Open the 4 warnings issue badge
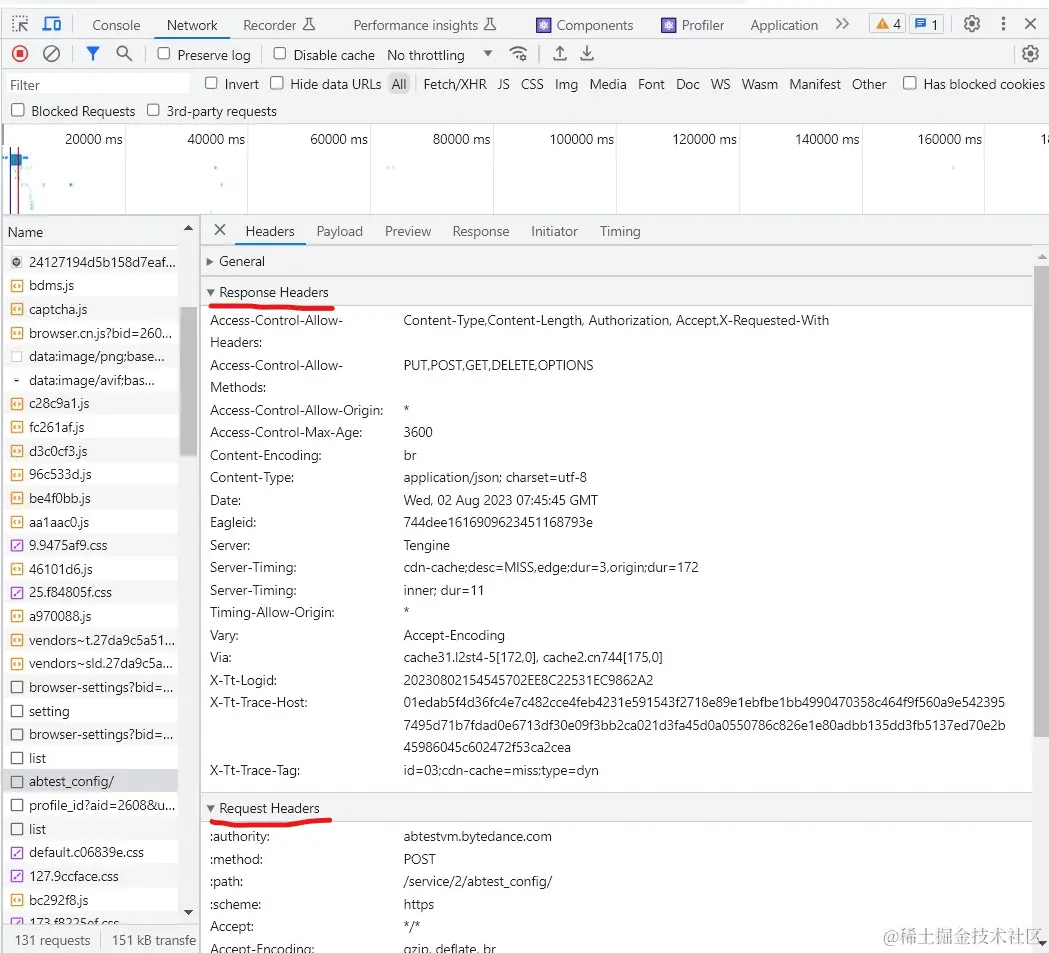Image resolution: width=1049 pixels, height=953 pixels. coord(888,25)
